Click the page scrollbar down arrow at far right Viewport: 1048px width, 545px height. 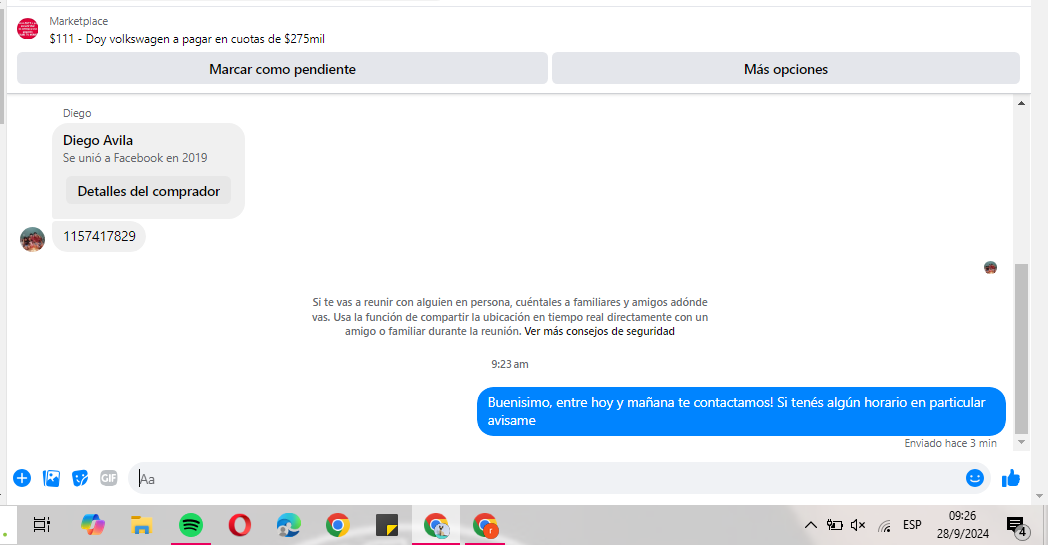1039,496
